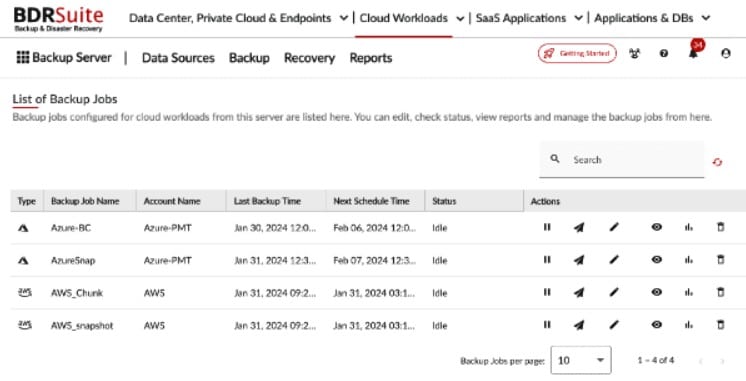
Task: Open the user management group icon
Action: coord(634,53)
